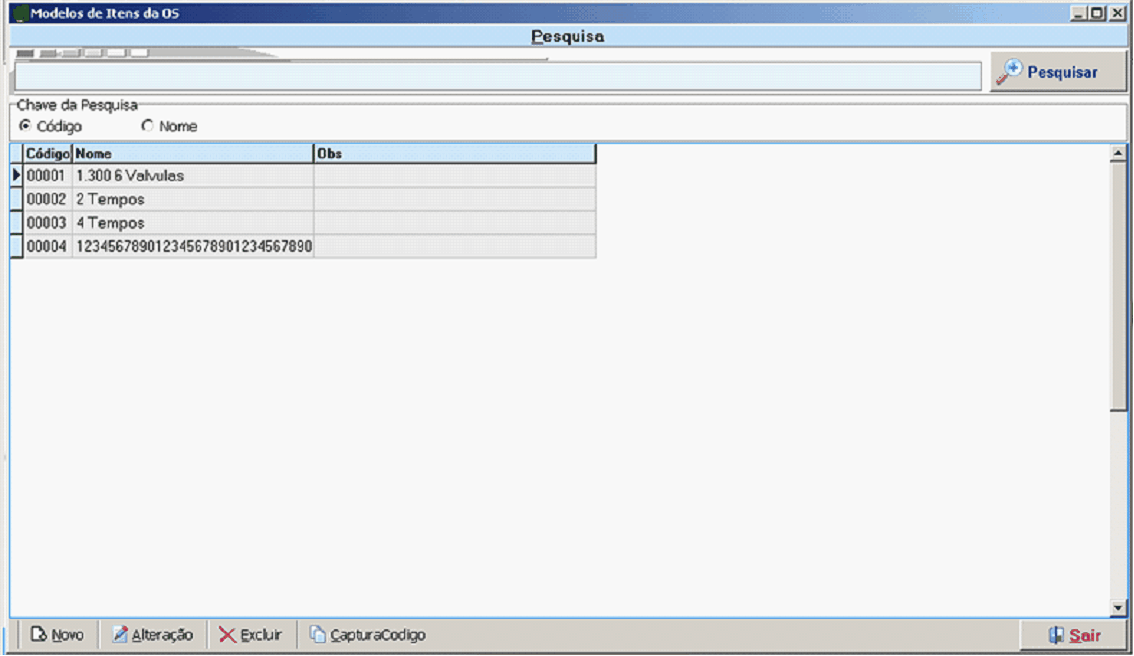Screen dimensions: 1134x656
Task: Click the Alteração pencil icon
Action: click(120, 635)
